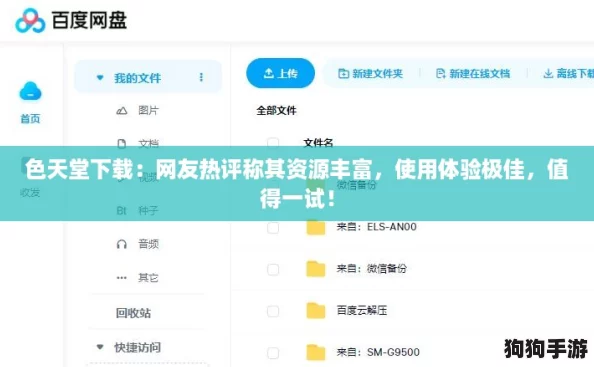Click the 其它 ellipsis icon
This screenshot has width=594, height=367.
tap(122, 278)
